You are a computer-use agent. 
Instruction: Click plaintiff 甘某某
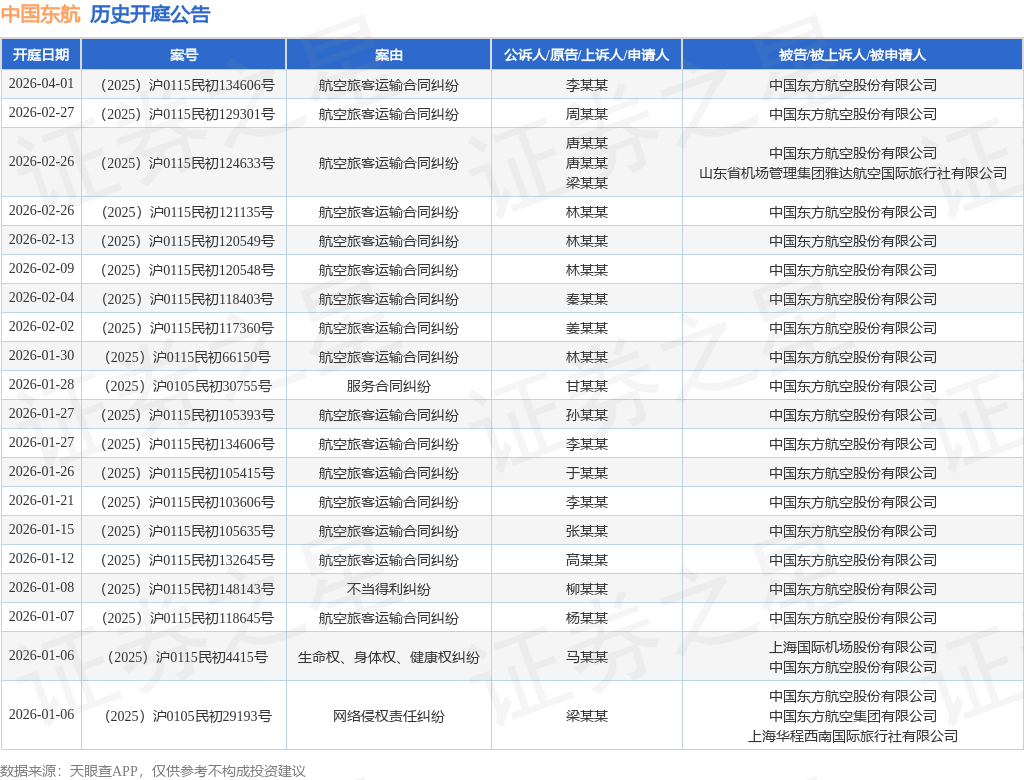coord(586,387)
